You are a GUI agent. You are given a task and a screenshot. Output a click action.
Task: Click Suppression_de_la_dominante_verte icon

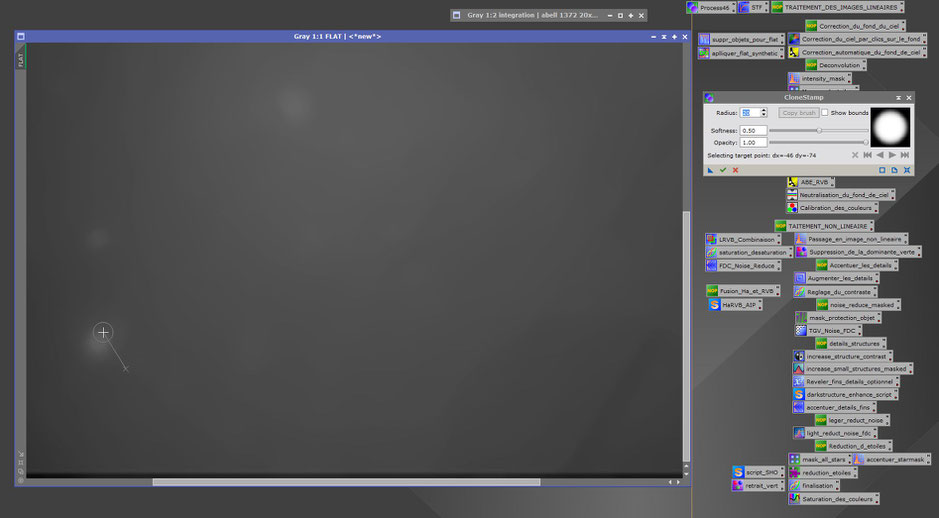coord(857,252)
